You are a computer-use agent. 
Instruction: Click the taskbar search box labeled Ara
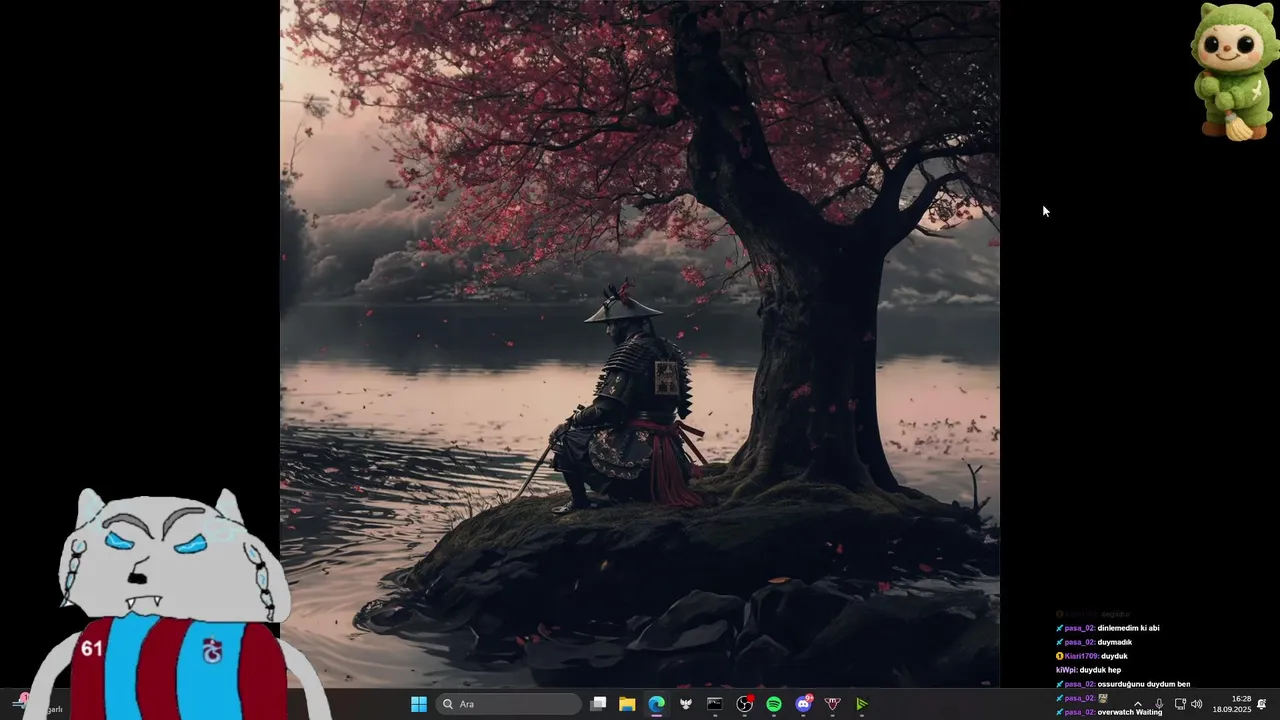pyautogui.click(x=509, y=704)
